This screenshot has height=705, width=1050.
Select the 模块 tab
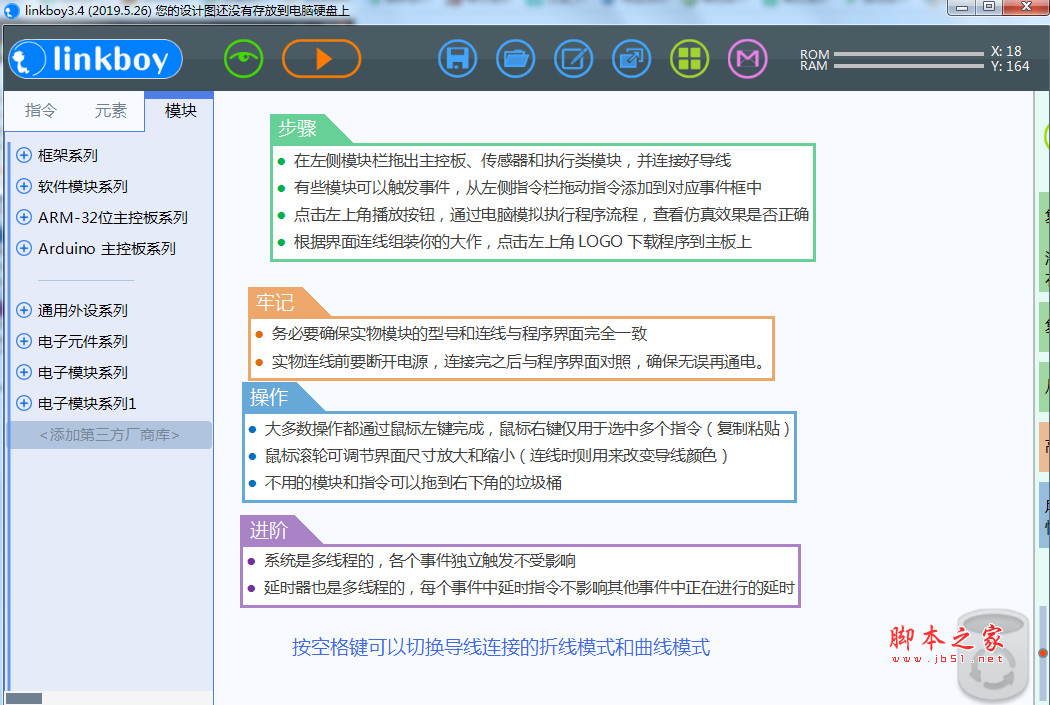tap(180, 111)
